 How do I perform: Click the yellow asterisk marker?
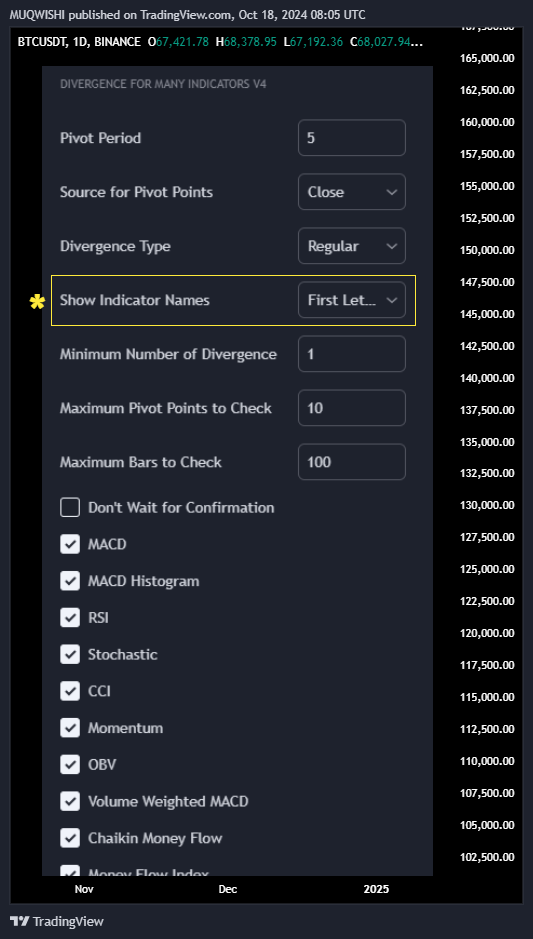click(37, 302)
